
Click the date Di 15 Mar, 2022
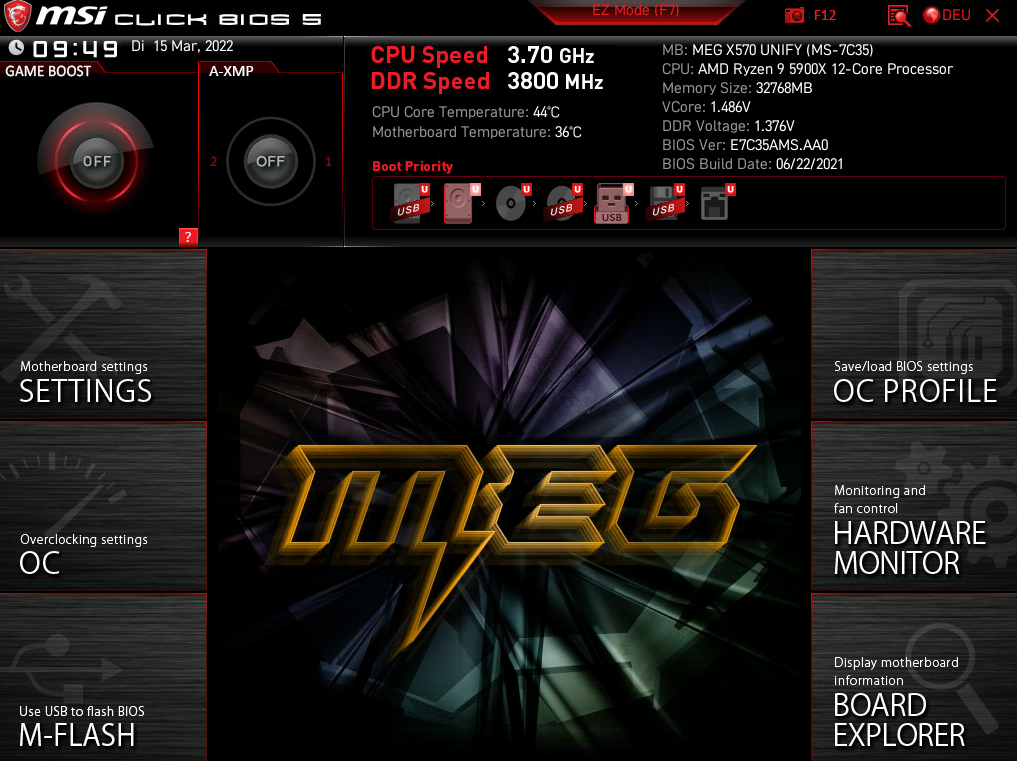pos(182,46)
